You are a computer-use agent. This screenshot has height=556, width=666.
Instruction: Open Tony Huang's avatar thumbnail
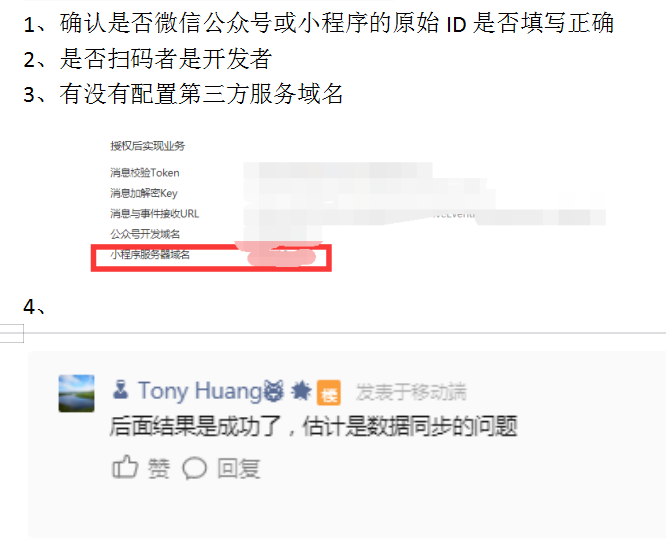pyautogui.click(x=76, y=393)
